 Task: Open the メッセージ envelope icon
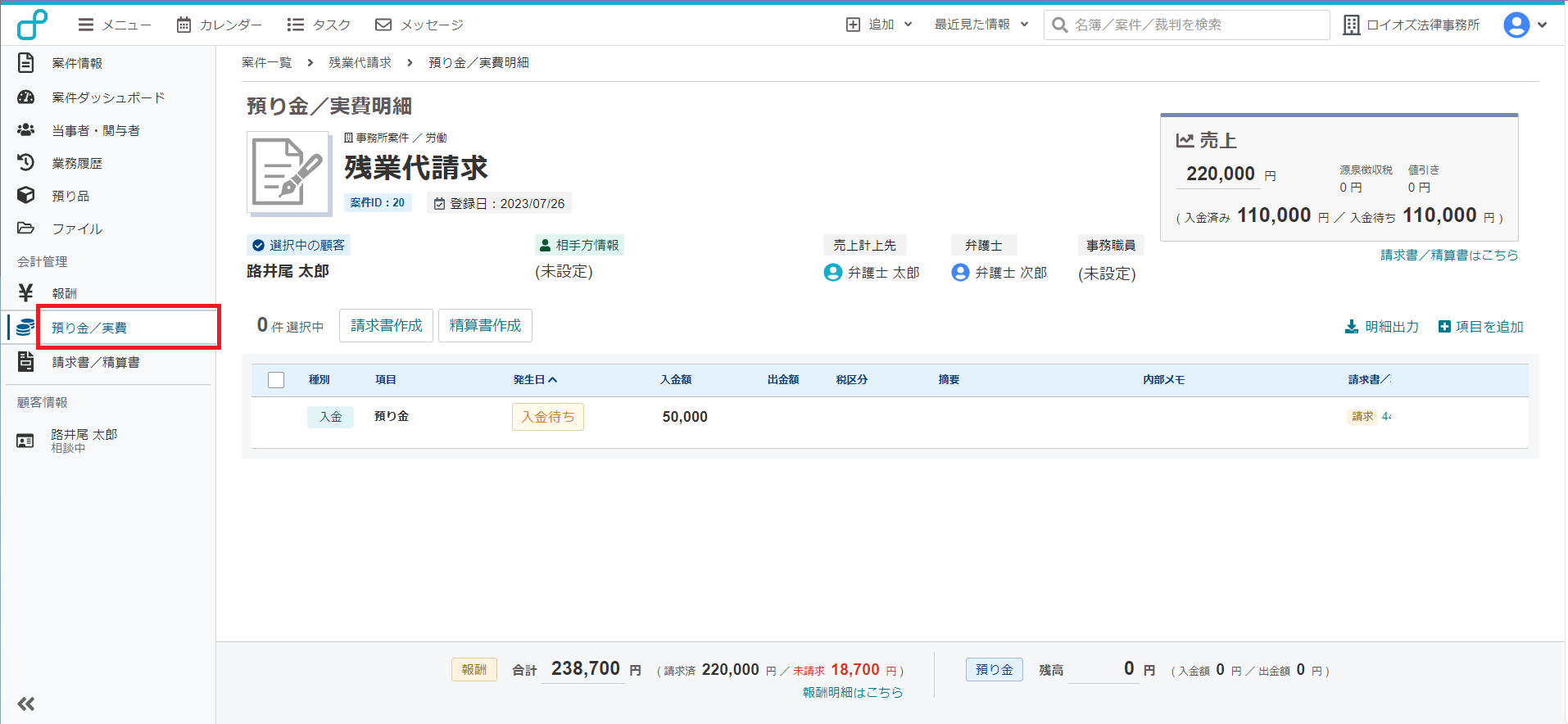383,25
